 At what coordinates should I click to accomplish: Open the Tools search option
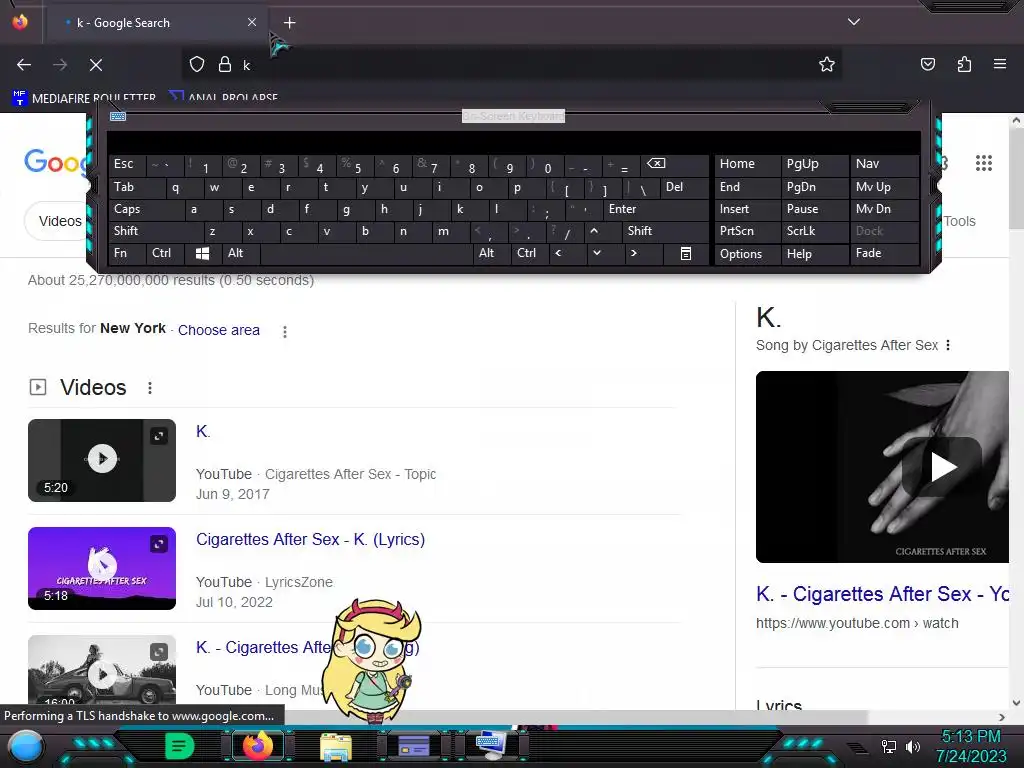[959, 221]
